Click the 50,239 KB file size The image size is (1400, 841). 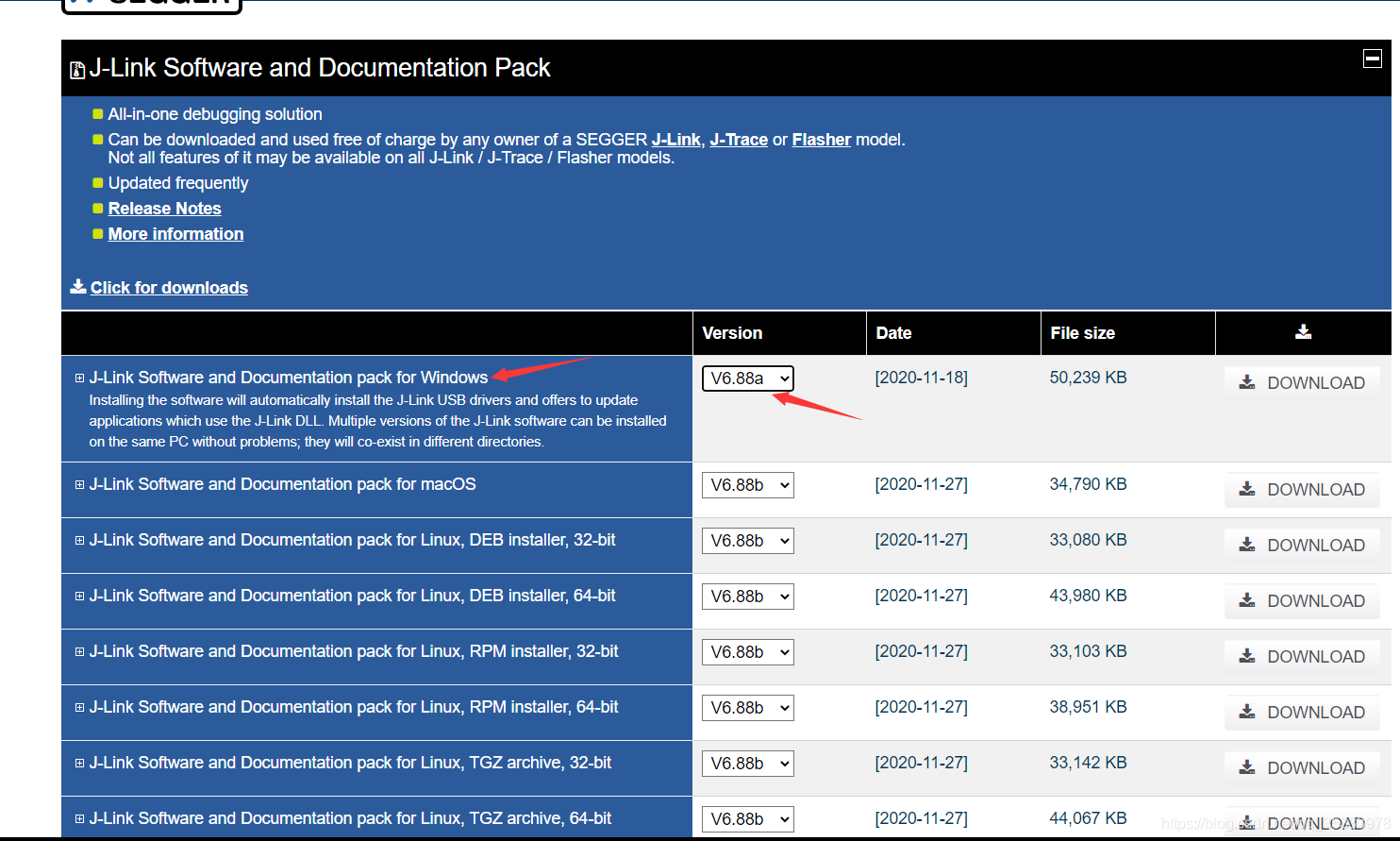pyautogui.click(x=1088, y=378)
